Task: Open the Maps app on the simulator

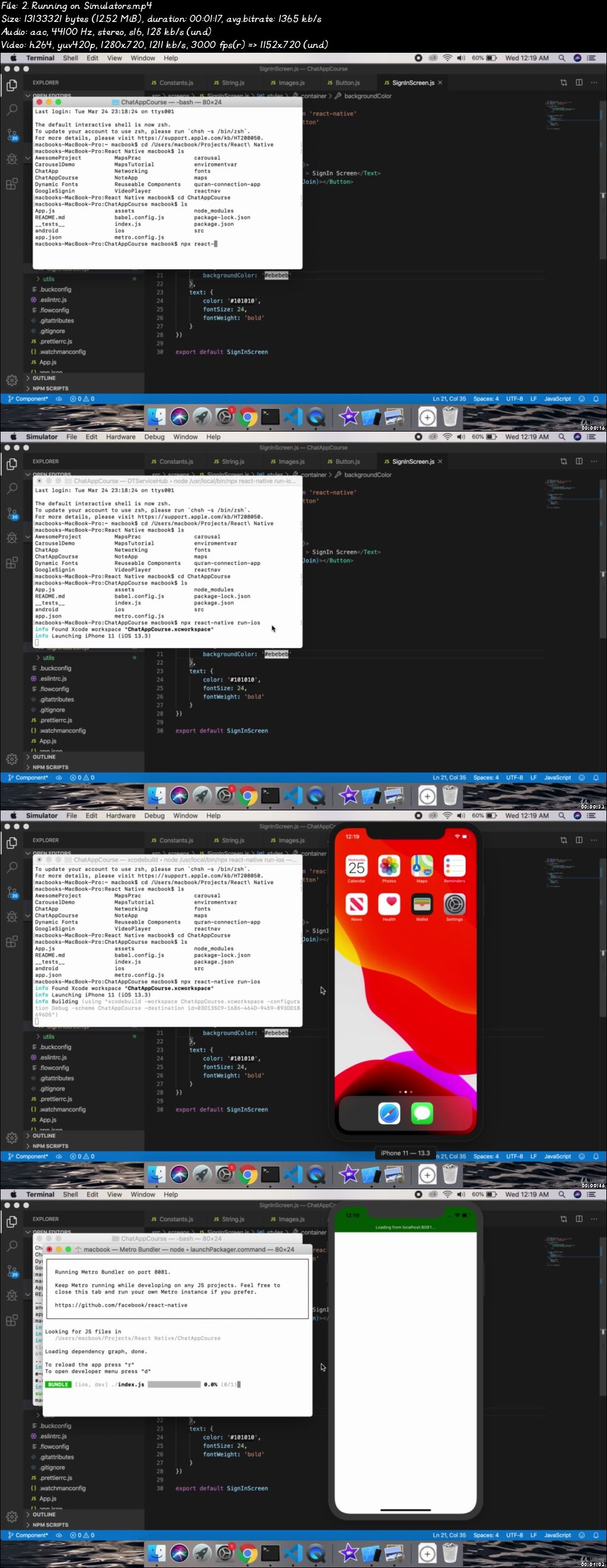Action: pos(422,866)
